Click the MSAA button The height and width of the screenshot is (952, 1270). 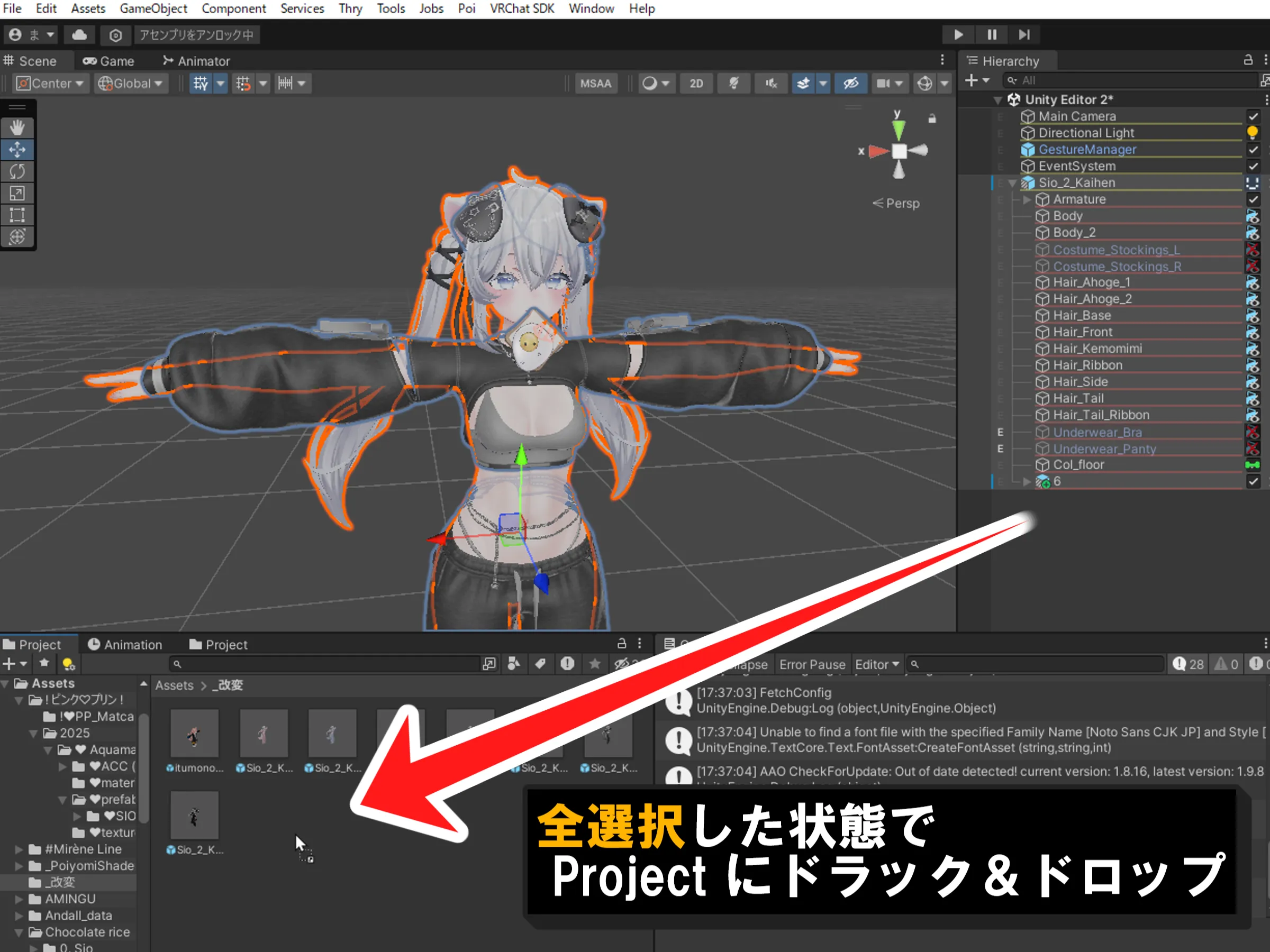click(595, 84)
